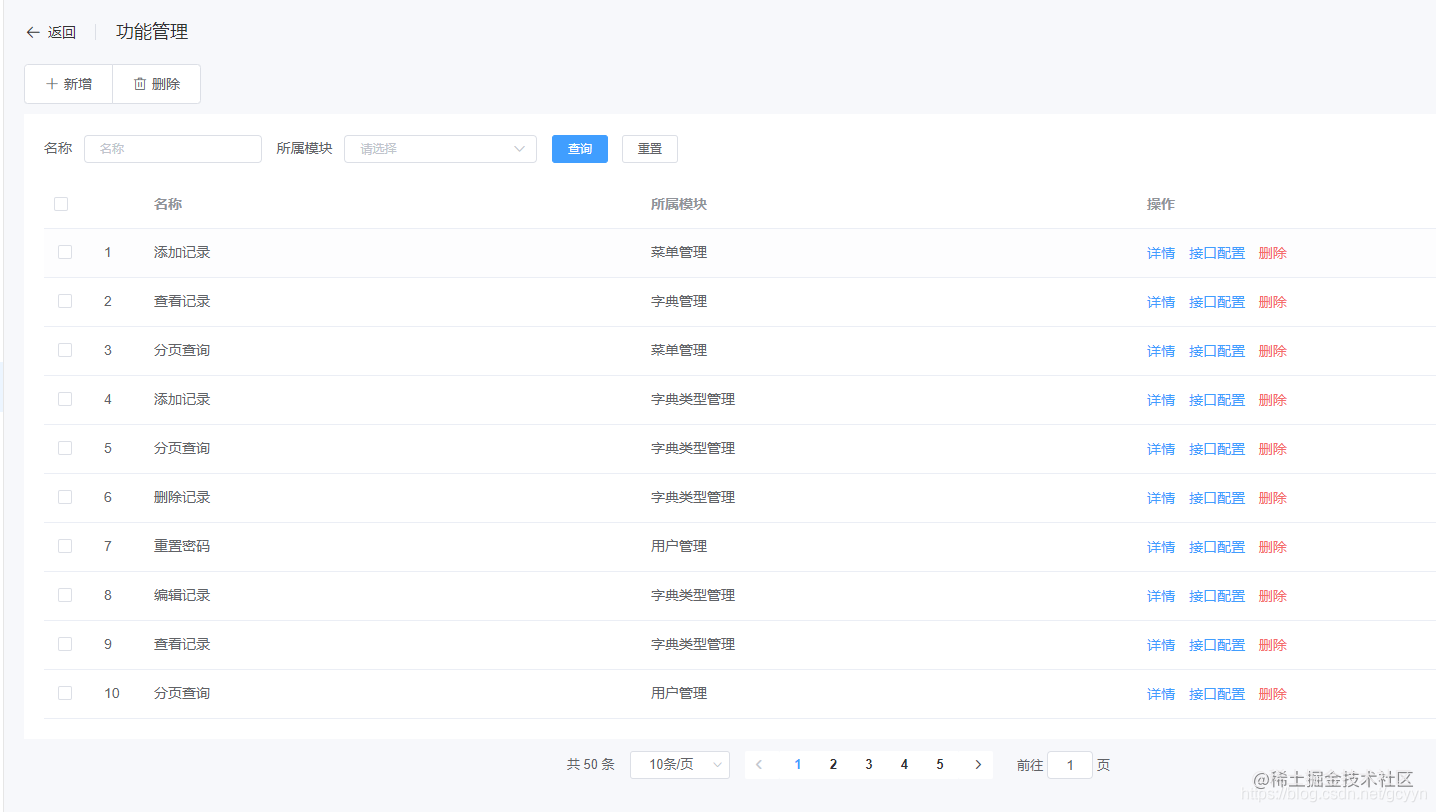Click the 所属模块 column header
Image resolution: width=1436 pixels, height=812 pixels.
click(679, 204)
